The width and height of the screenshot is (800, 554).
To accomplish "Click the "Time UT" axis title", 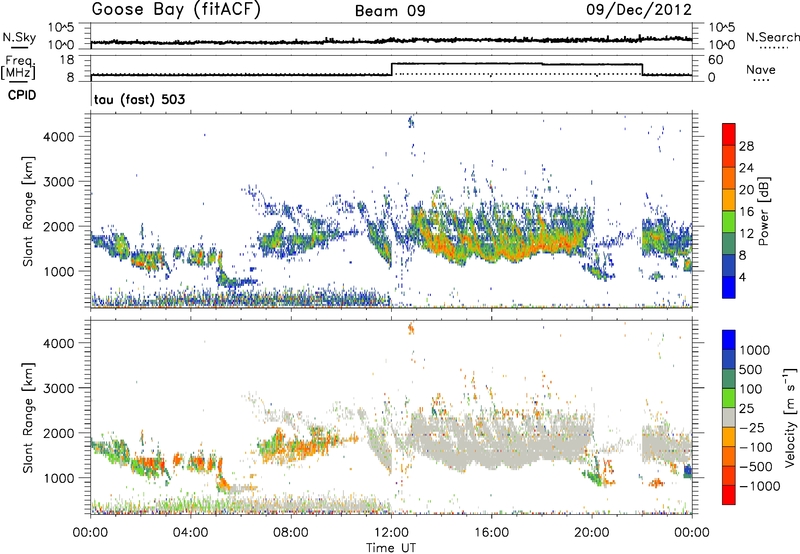I will (x=391, y=548).
